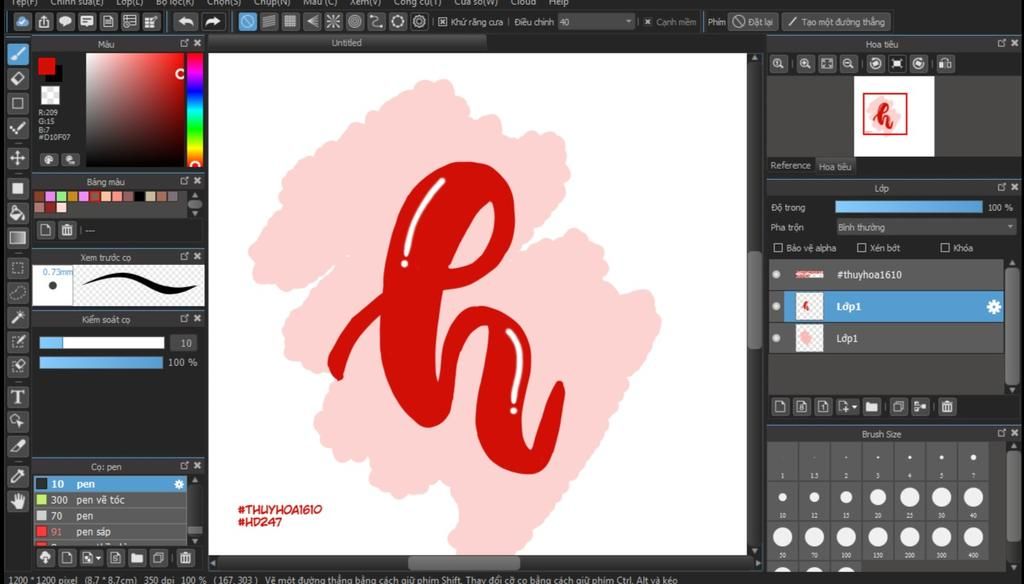Pick the Lasso selection tool
The width and height of the screenshot is (1024, 584).
18,293
